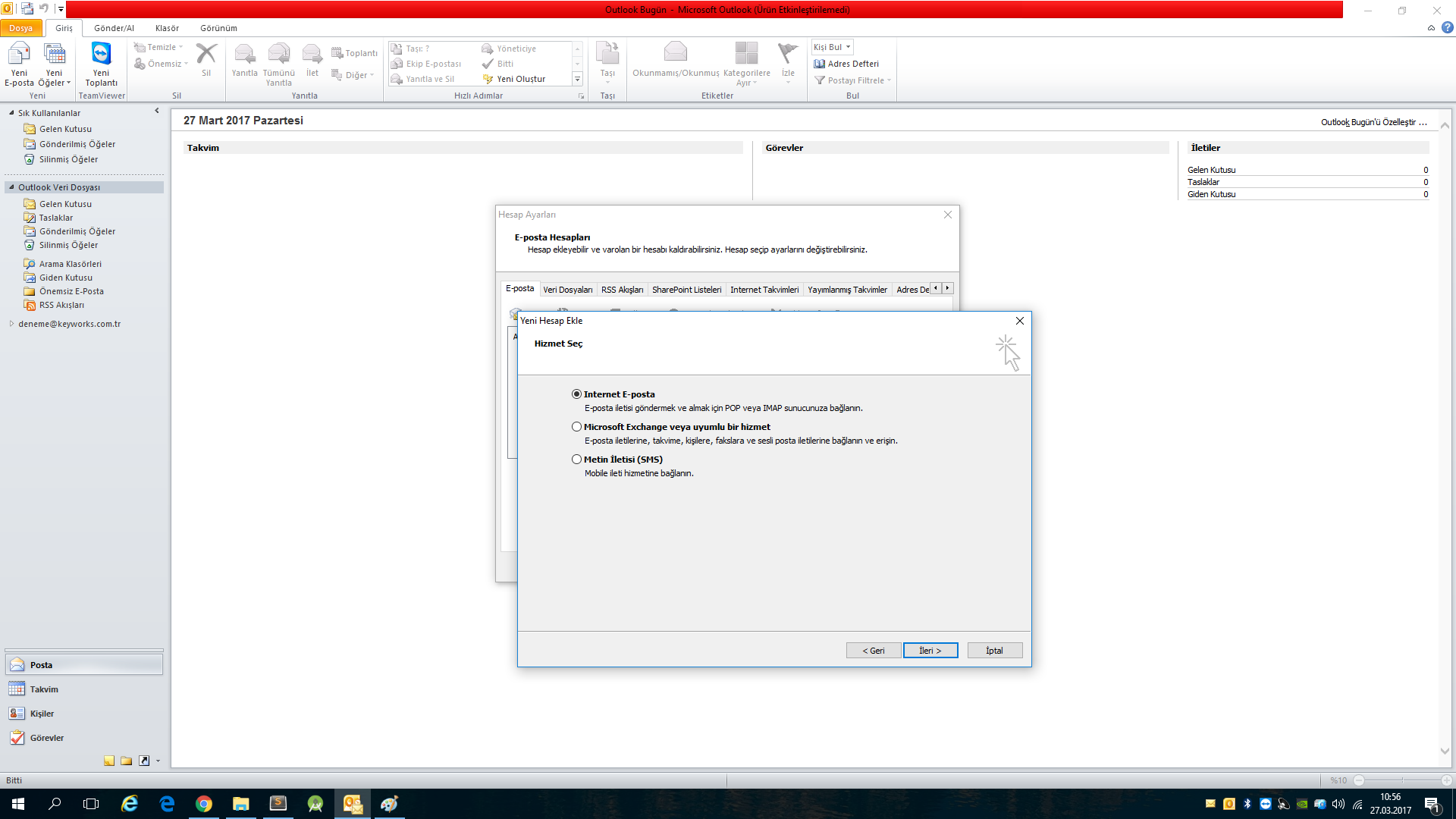This screenshot has height=819, width=1456.
Task: Open the Windows action center
Action: click(1433, 804)
